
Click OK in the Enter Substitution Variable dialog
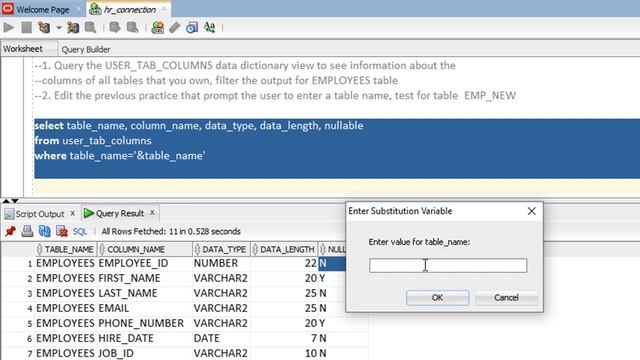[437, 298]
